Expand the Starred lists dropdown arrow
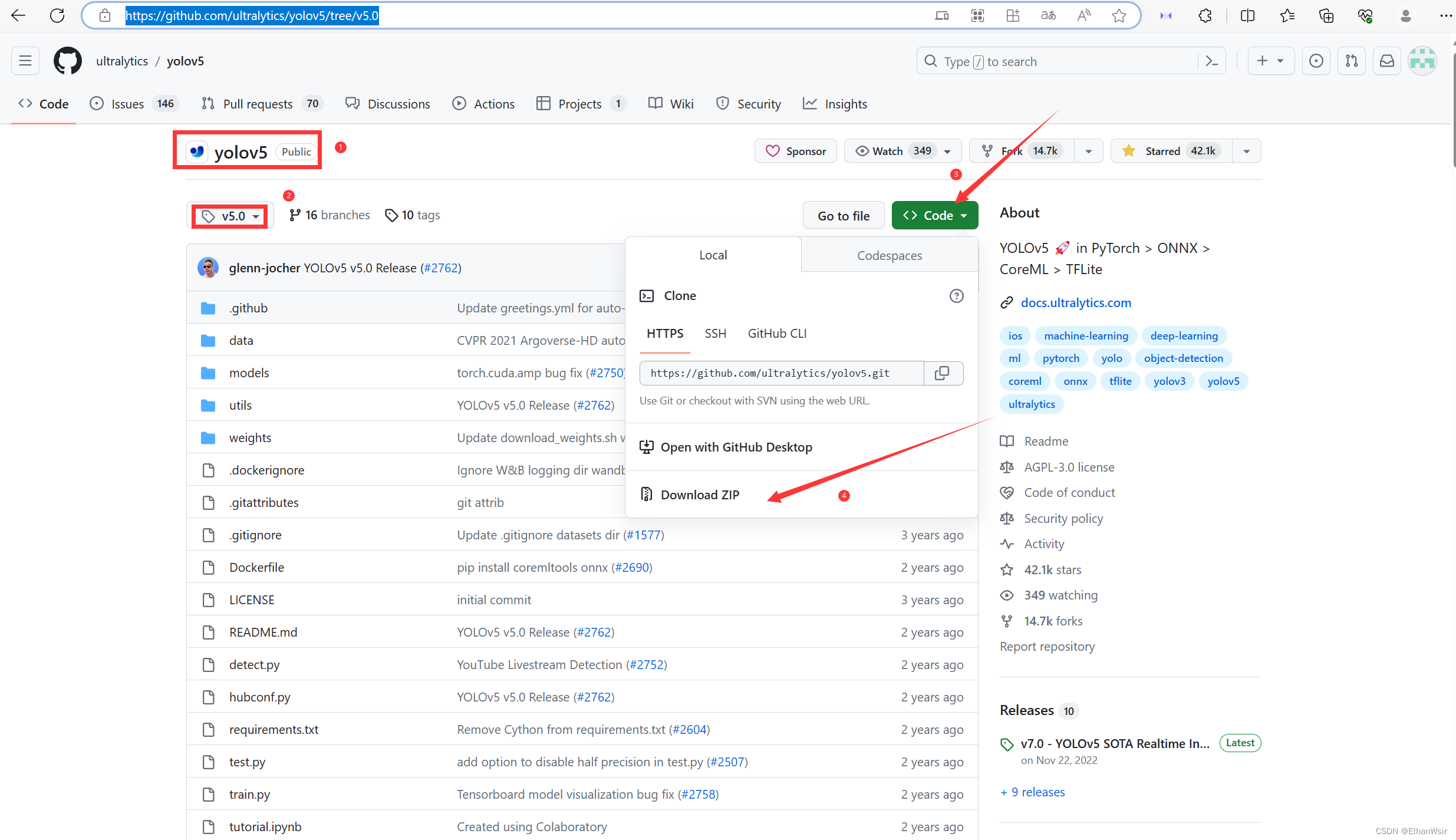1456x840 pixels. (x=1247, y=151)
